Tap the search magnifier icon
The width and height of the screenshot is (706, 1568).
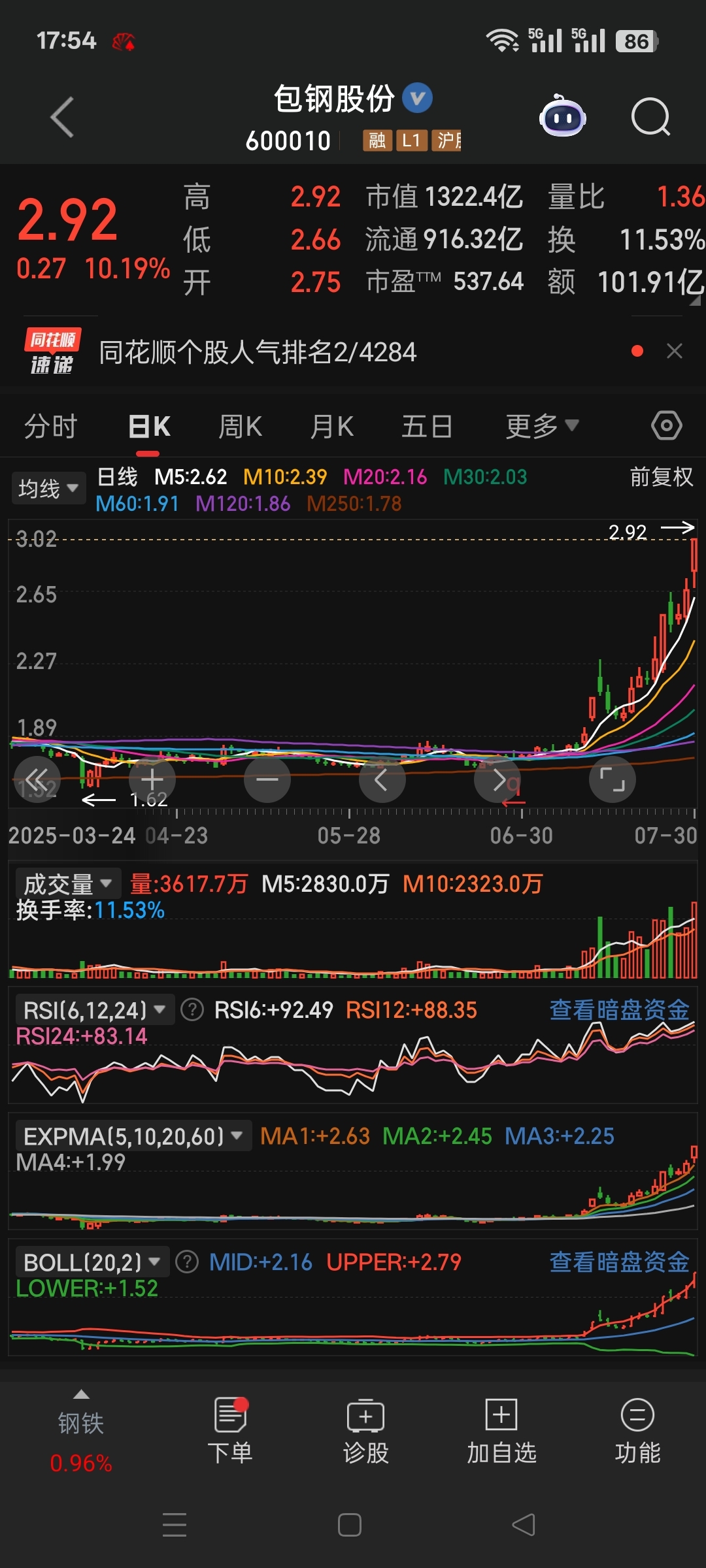click(650, 118)
